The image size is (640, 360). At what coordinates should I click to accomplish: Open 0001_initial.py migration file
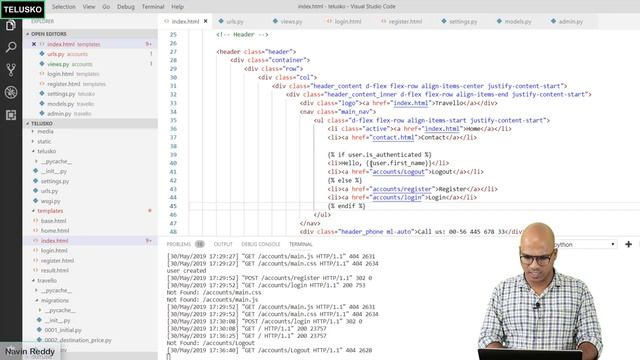point(63,330)
